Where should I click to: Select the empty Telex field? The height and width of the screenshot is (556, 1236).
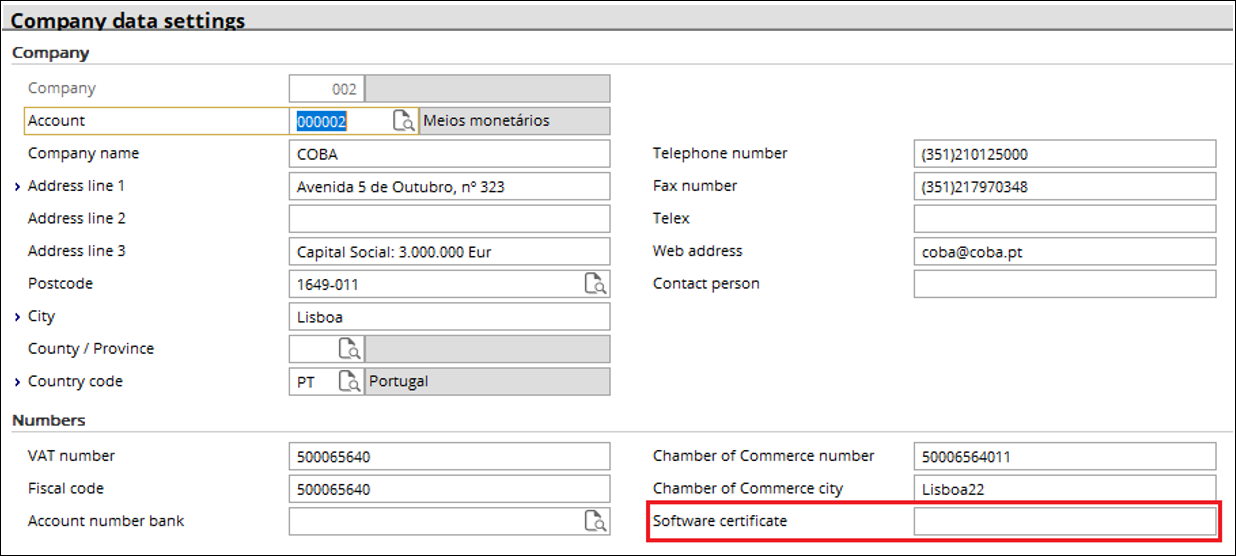[1064, 219]
